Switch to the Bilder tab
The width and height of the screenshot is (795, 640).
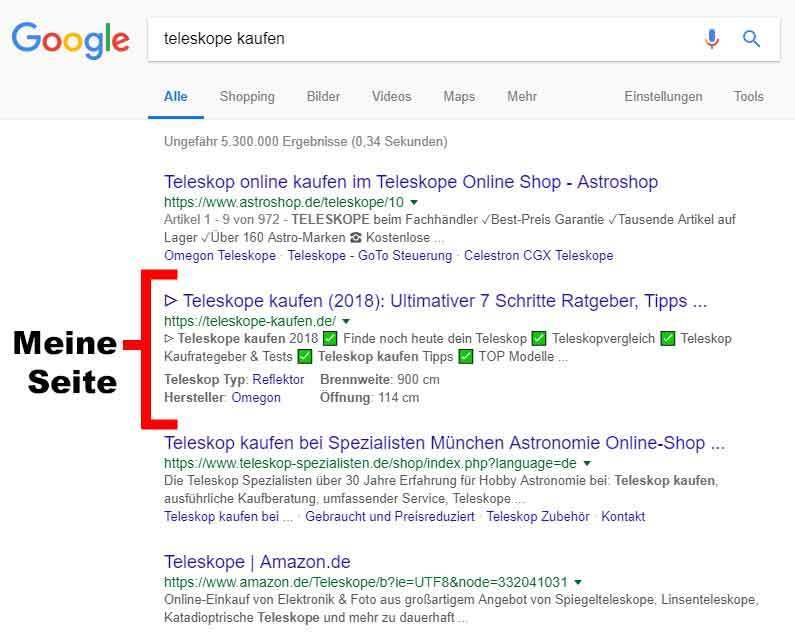click(x=323, y=96)
